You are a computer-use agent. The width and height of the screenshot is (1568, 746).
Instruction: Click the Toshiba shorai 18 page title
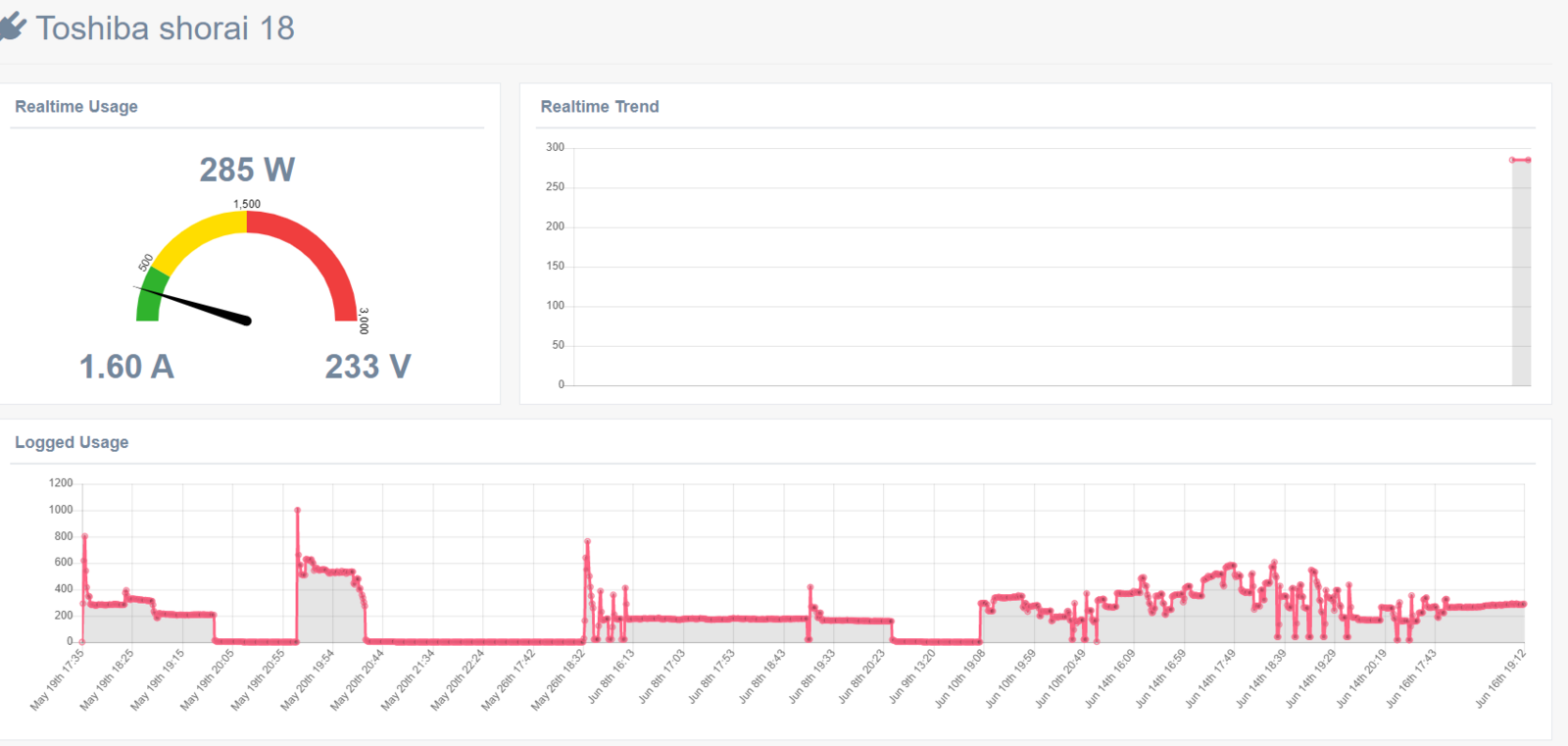165,28
